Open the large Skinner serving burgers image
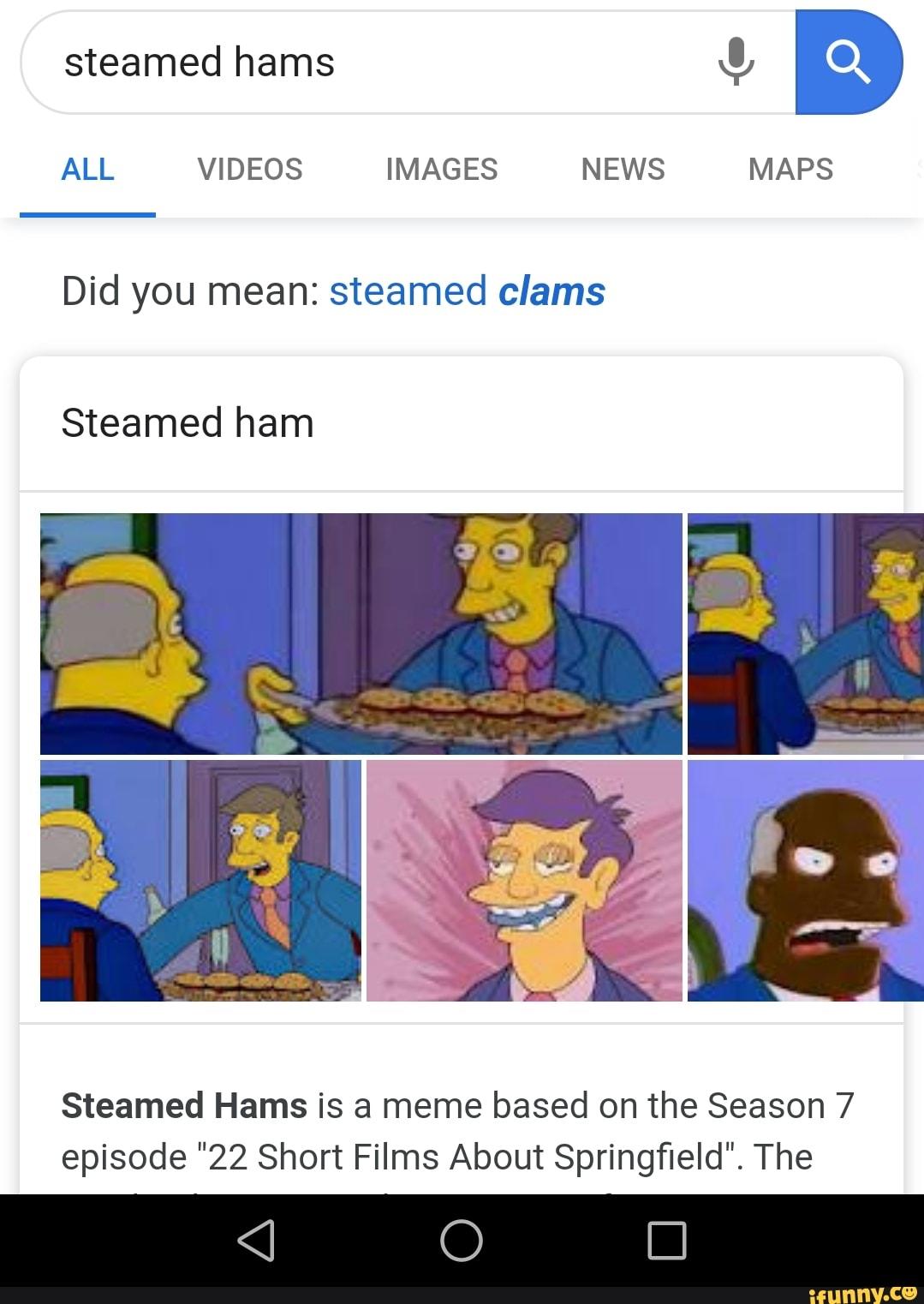This screenshot has width=924, height=1304. click(x=361, y=634)
